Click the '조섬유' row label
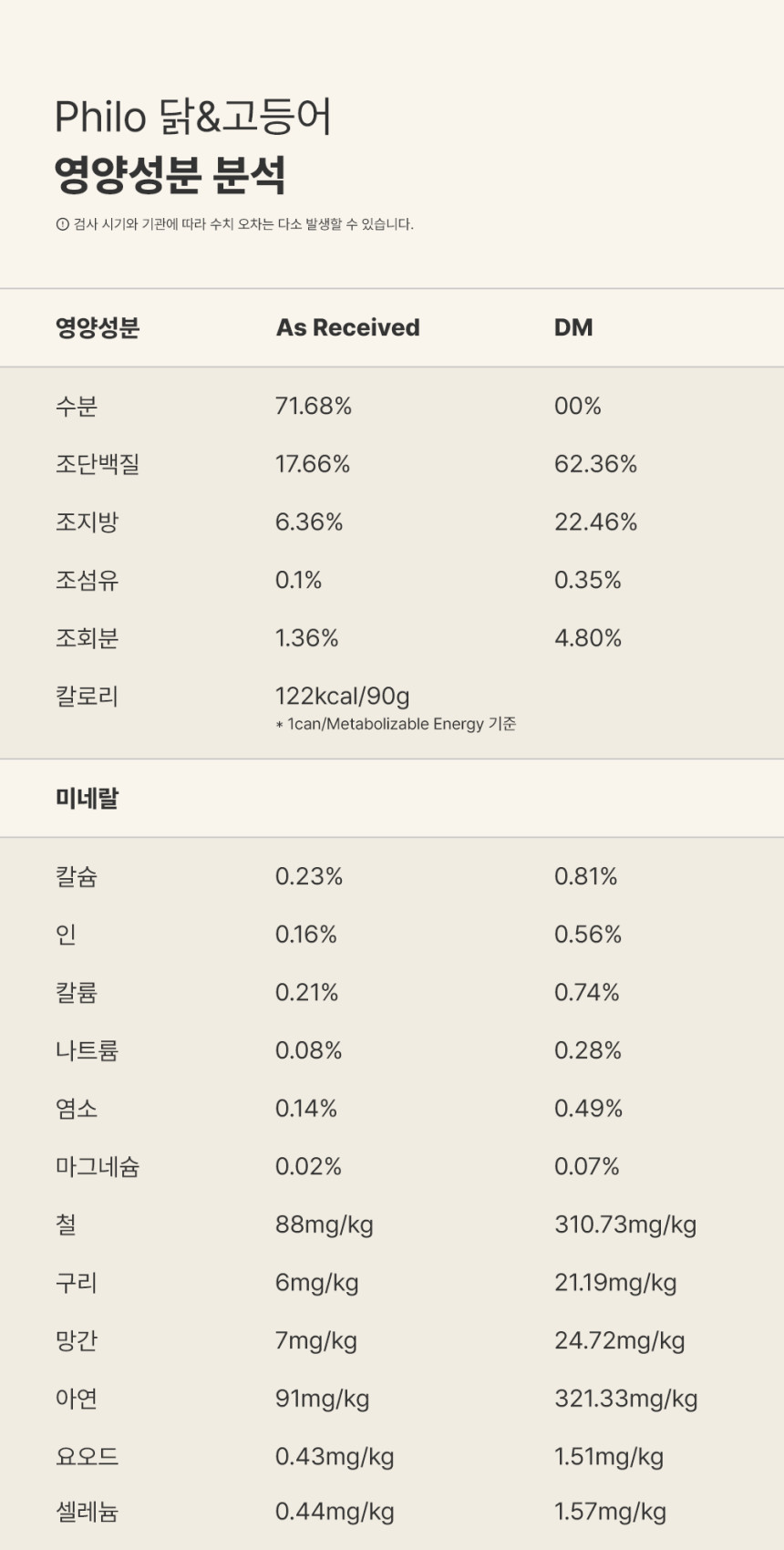 87,580
